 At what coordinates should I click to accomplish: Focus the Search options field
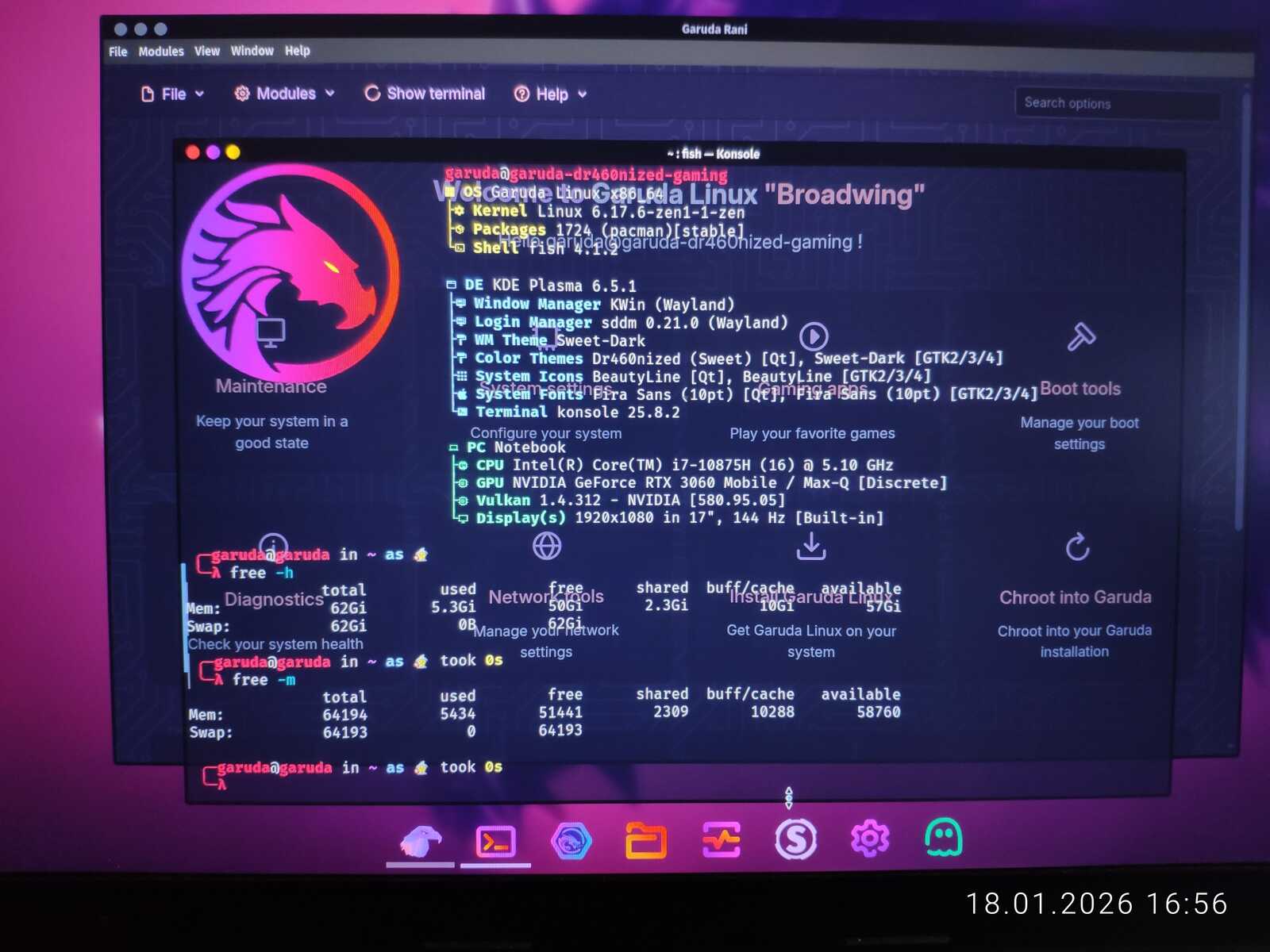click(1118, 103)
